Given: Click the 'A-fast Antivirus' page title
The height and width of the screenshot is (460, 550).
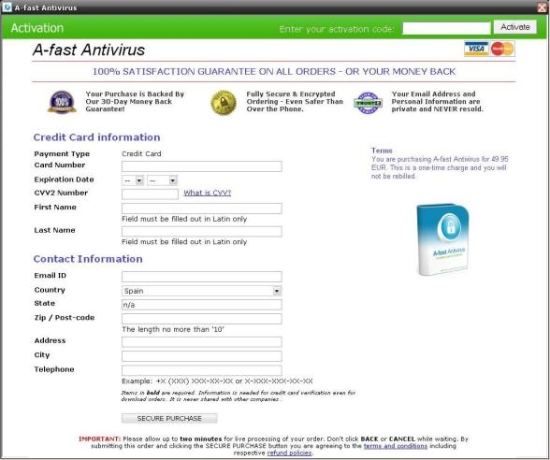Looking at the screenshot, I should 89,50.
